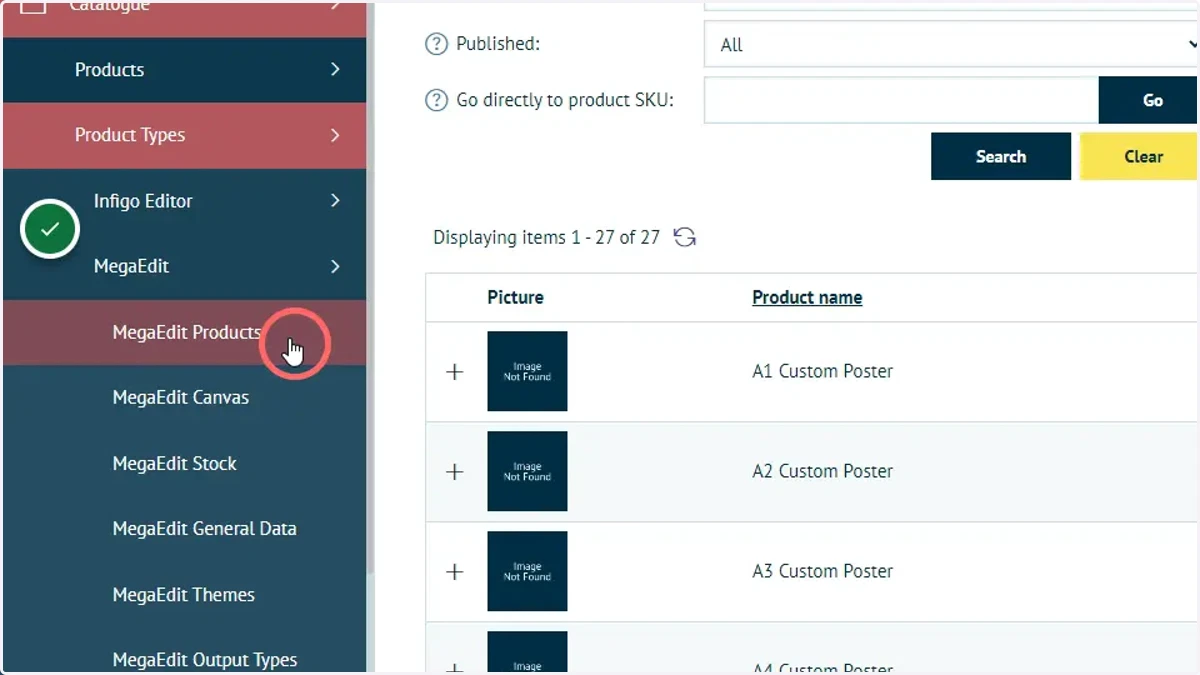This screenshot has width=1200, height=675.
Task: Select Infigo Editor in the sidebar
Action: pos(184,201)
